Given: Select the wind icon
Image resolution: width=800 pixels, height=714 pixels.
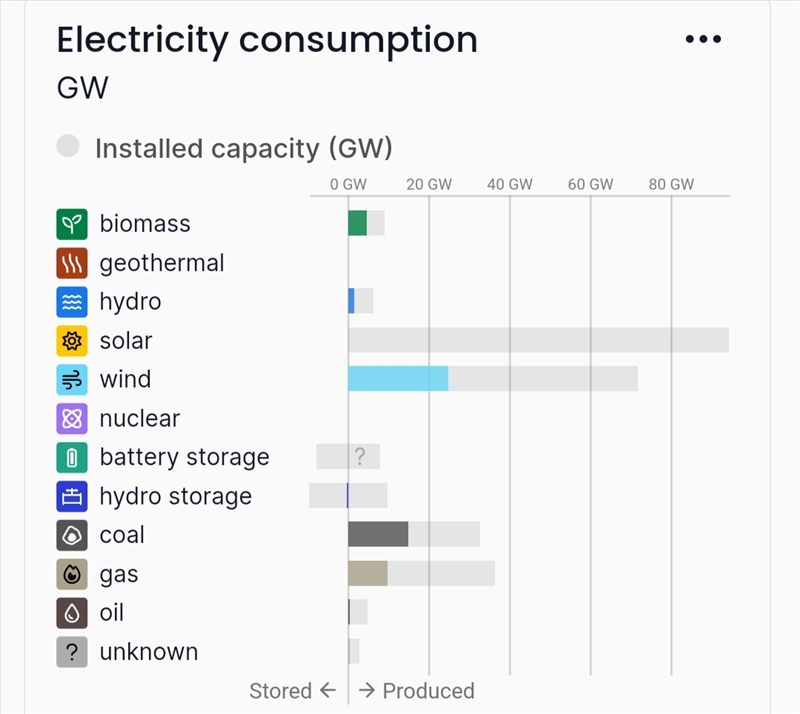Looking at the screenshot, I should coord(72,380).
